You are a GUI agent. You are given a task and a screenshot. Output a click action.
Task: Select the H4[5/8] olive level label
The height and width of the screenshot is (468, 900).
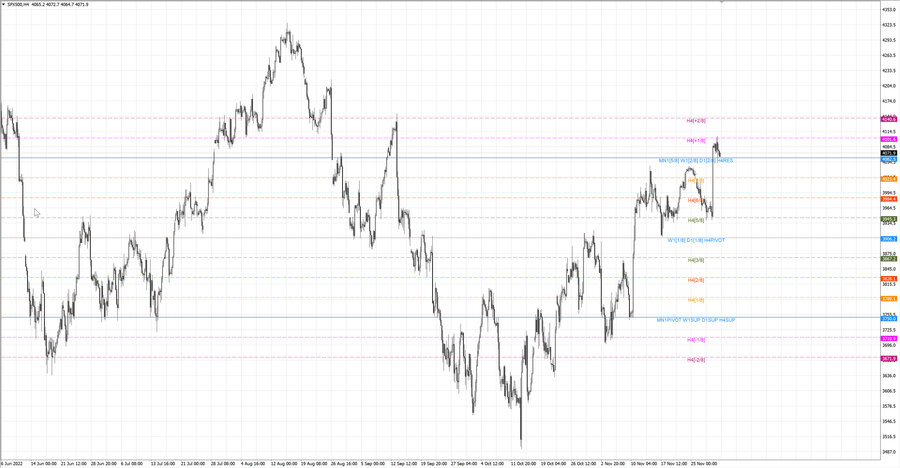pyautogui.click(x=696, y=221)
